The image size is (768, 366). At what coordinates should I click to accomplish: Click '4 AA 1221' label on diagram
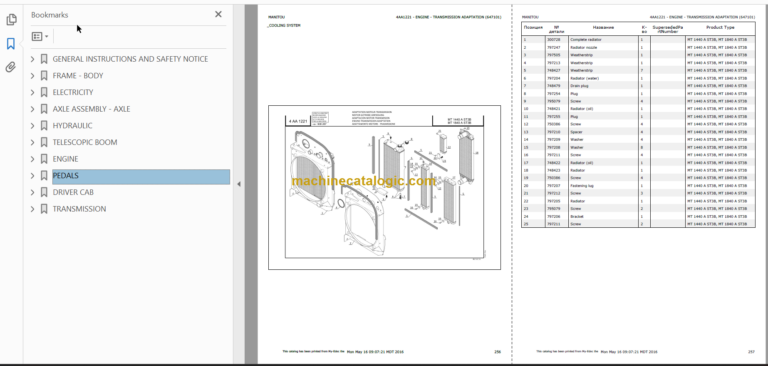pyautogui.click(x=297, y=121)
